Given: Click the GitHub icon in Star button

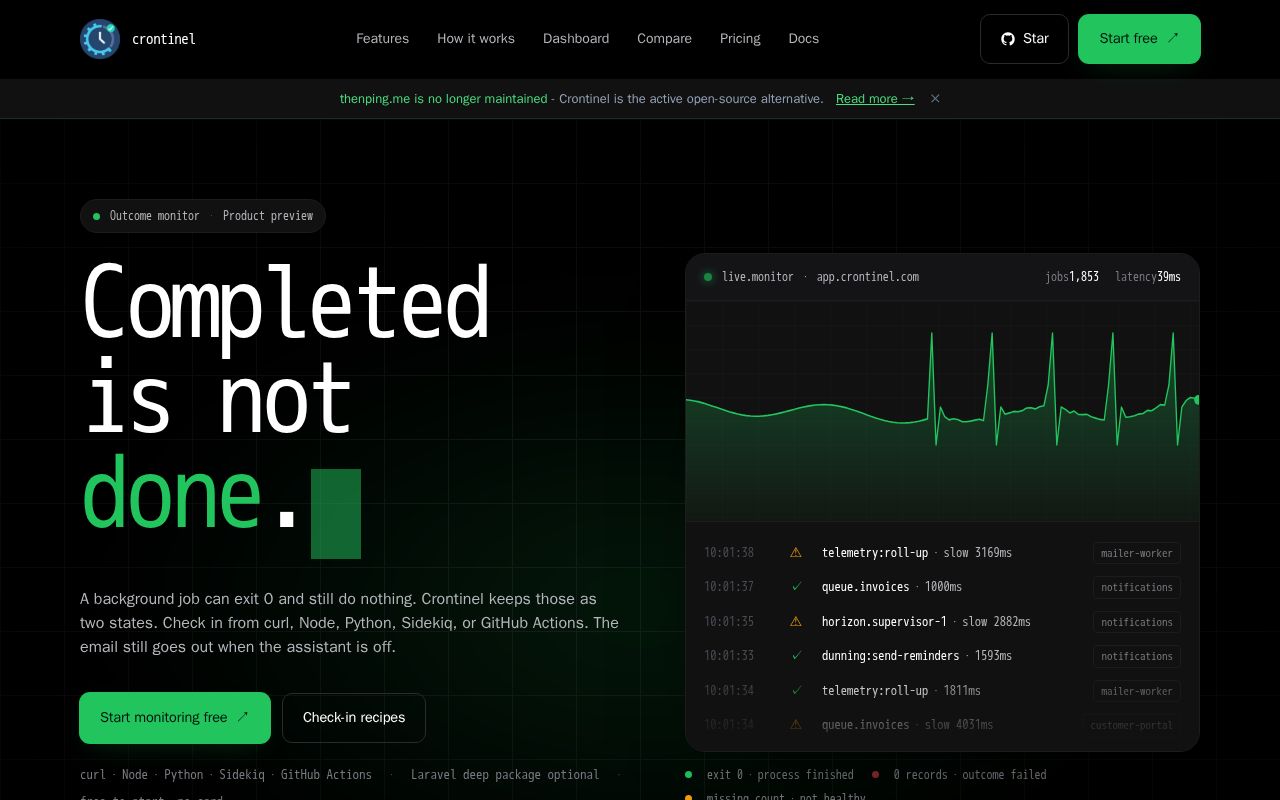Looking at the screenshot, I should 1008,39.
